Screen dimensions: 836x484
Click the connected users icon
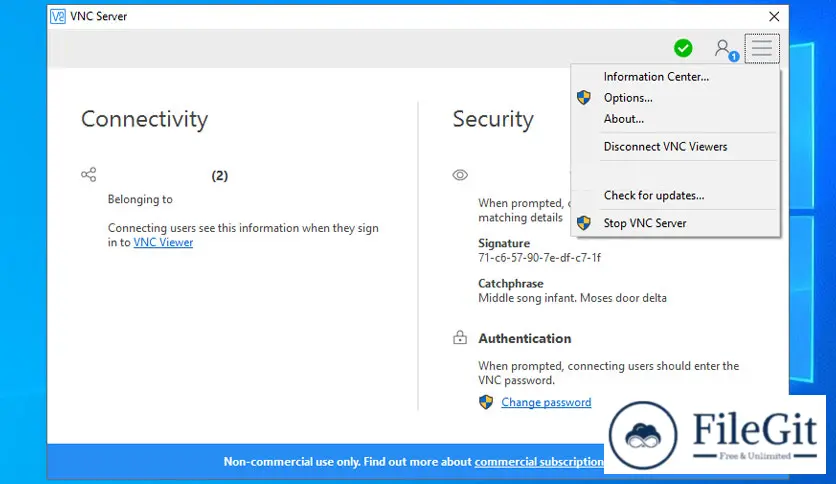726,50
